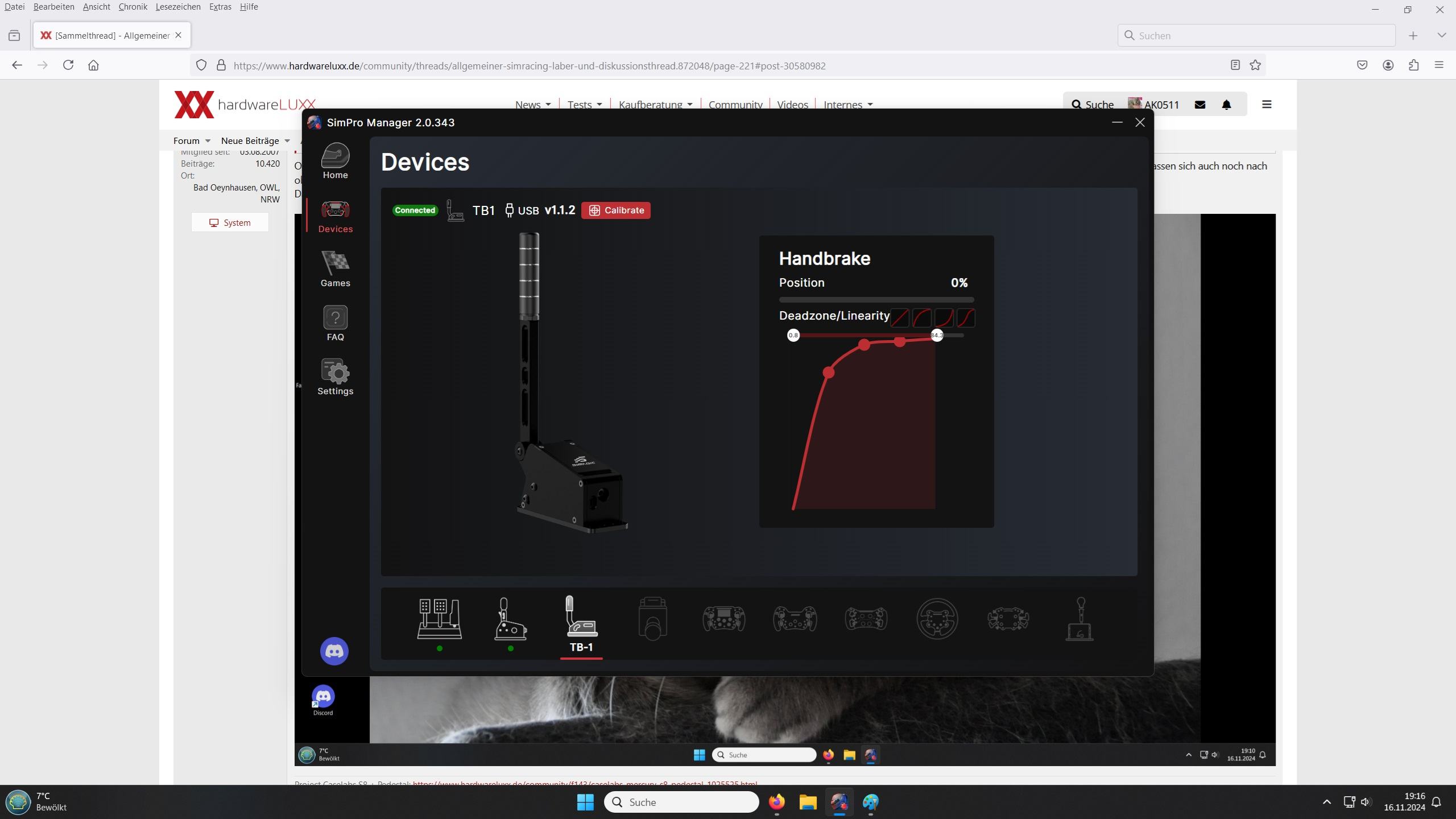Viewport: 1456px width, 819px height.
Task: Expand the News dropdown on hardwareLUXX
Action: 533,105
